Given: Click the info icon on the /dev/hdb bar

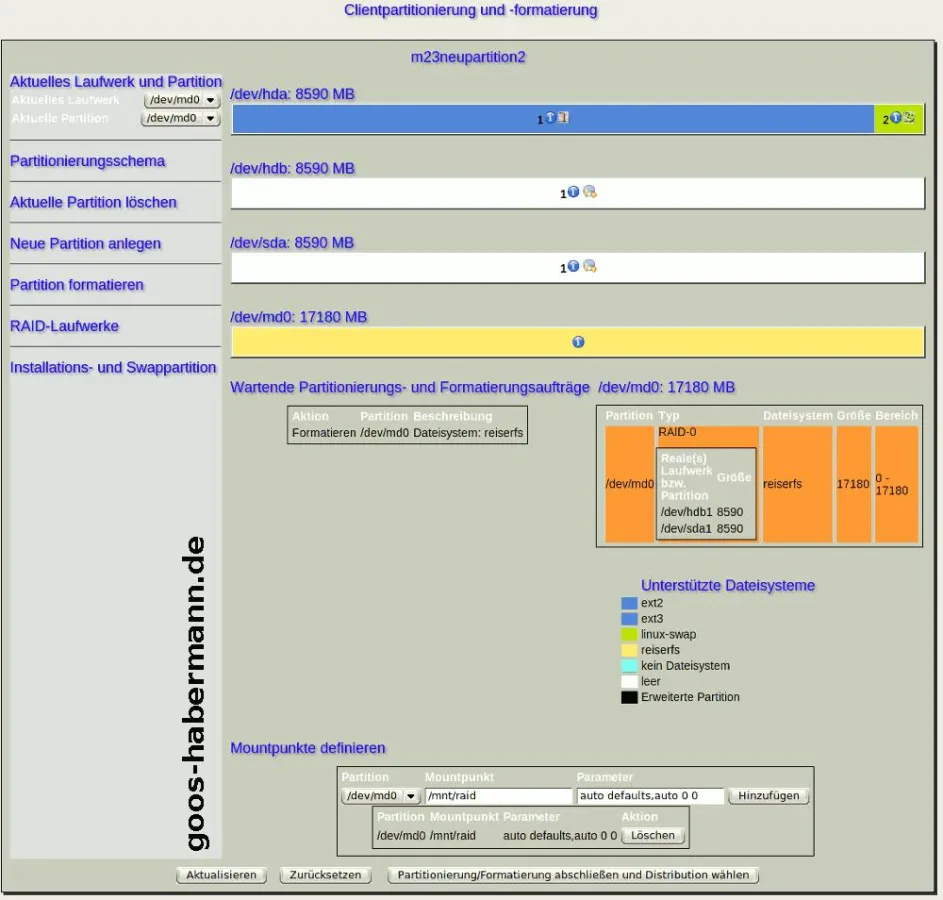Looking at the screenshot, I should pos(573,192).
